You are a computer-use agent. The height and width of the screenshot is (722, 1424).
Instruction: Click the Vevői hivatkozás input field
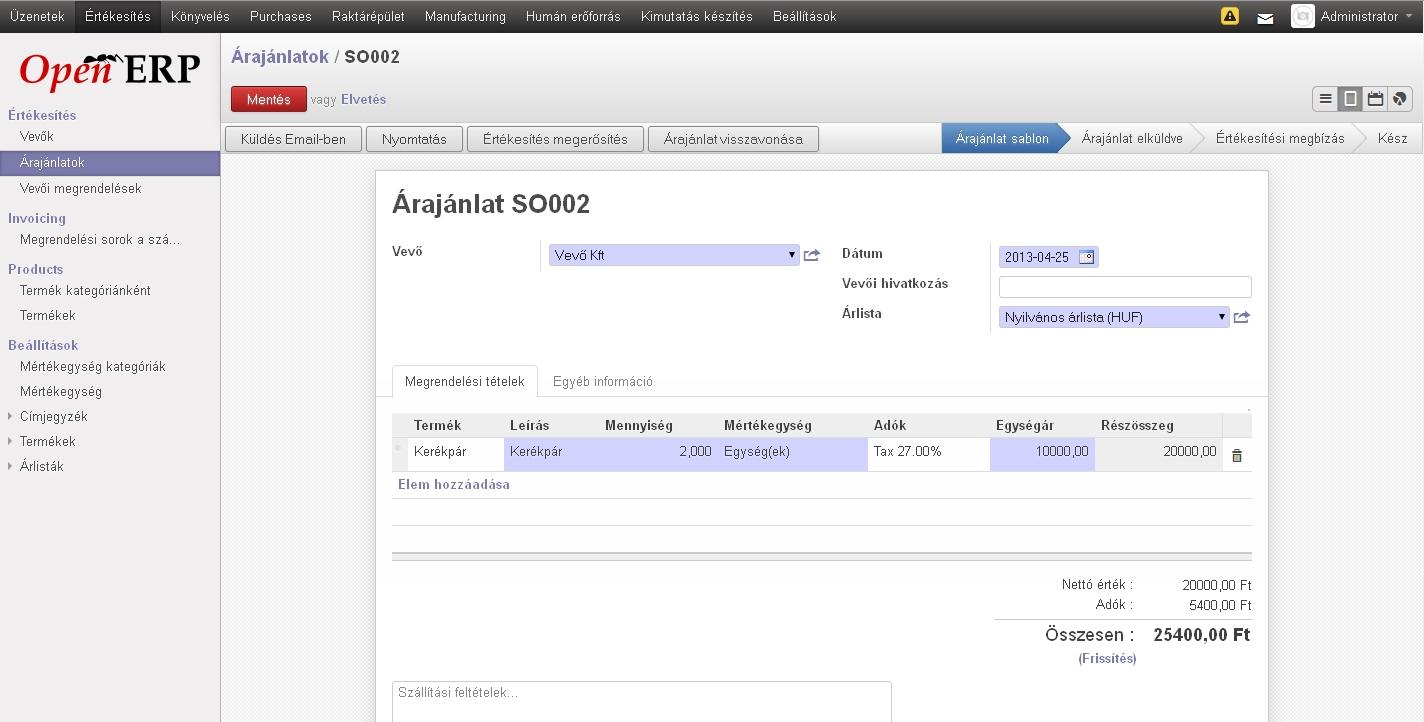[1125, 287]
